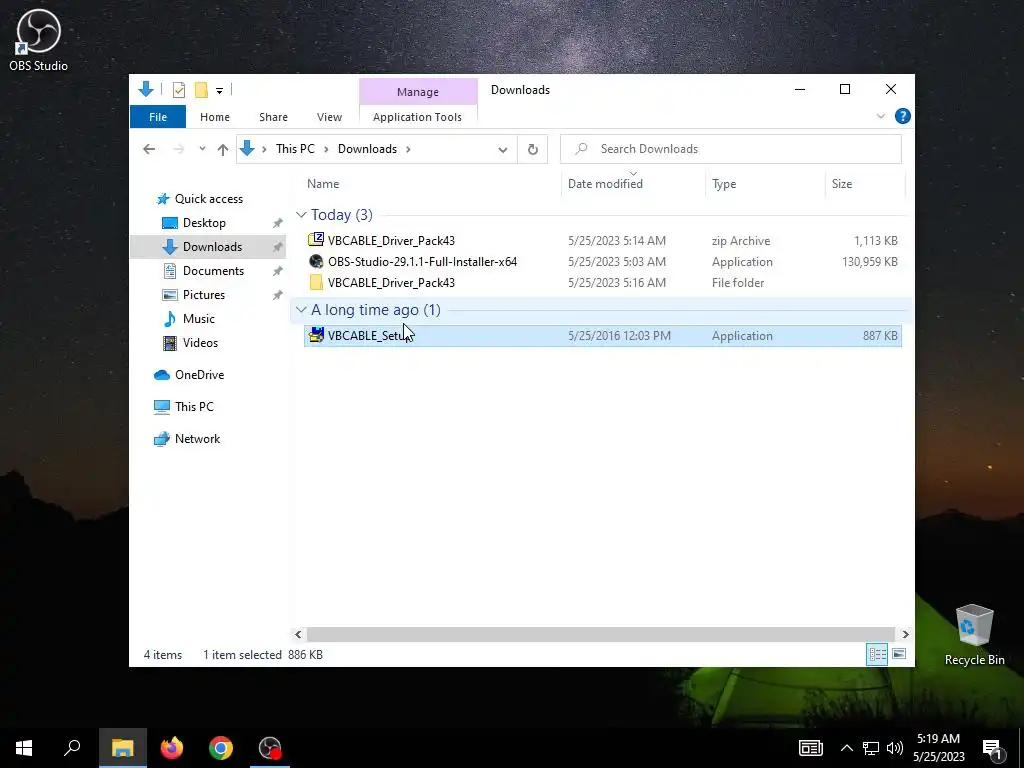
Task: Open Pictures in the navigation pane
Action: point(204,295)
